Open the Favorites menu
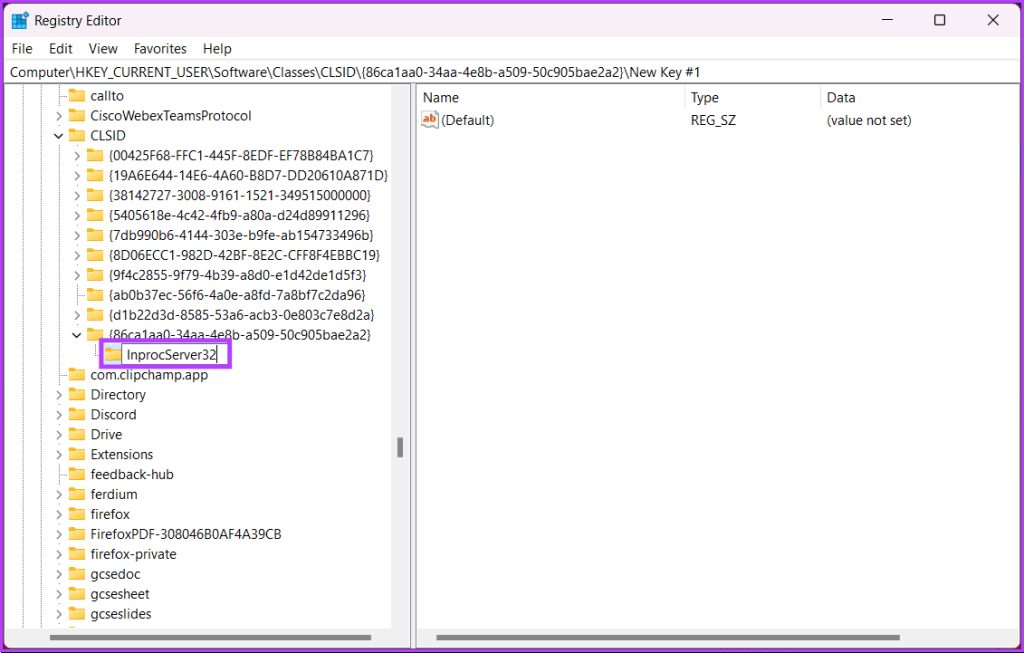 [x=160, y=48]
